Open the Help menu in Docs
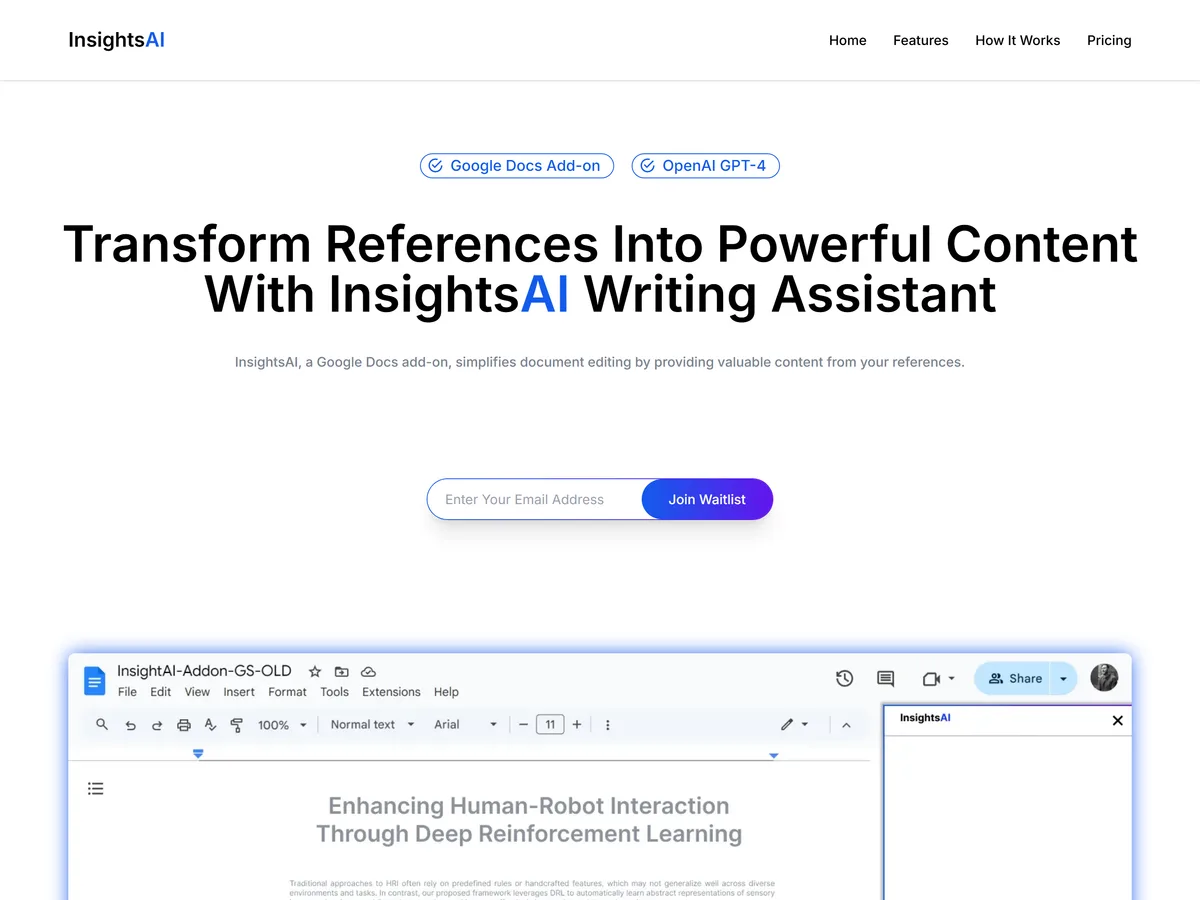 click(446, 692)
